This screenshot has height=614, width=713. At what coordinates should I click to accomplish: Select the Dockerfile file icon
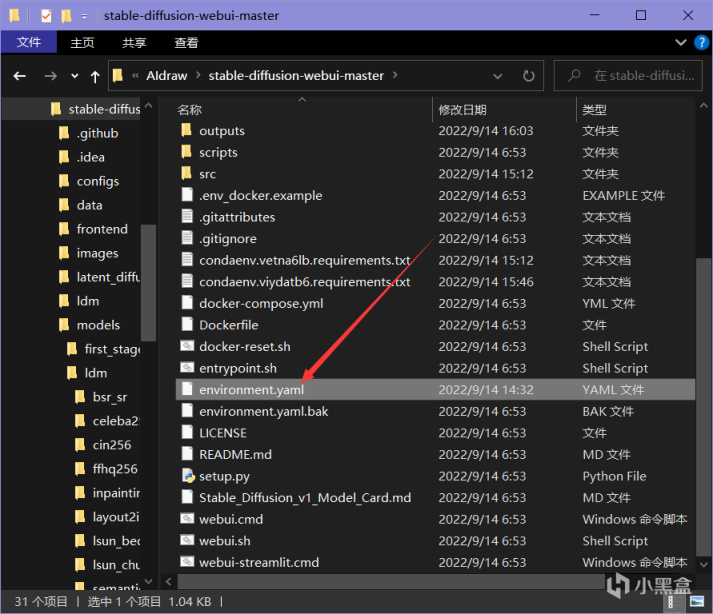pos(187,324)
